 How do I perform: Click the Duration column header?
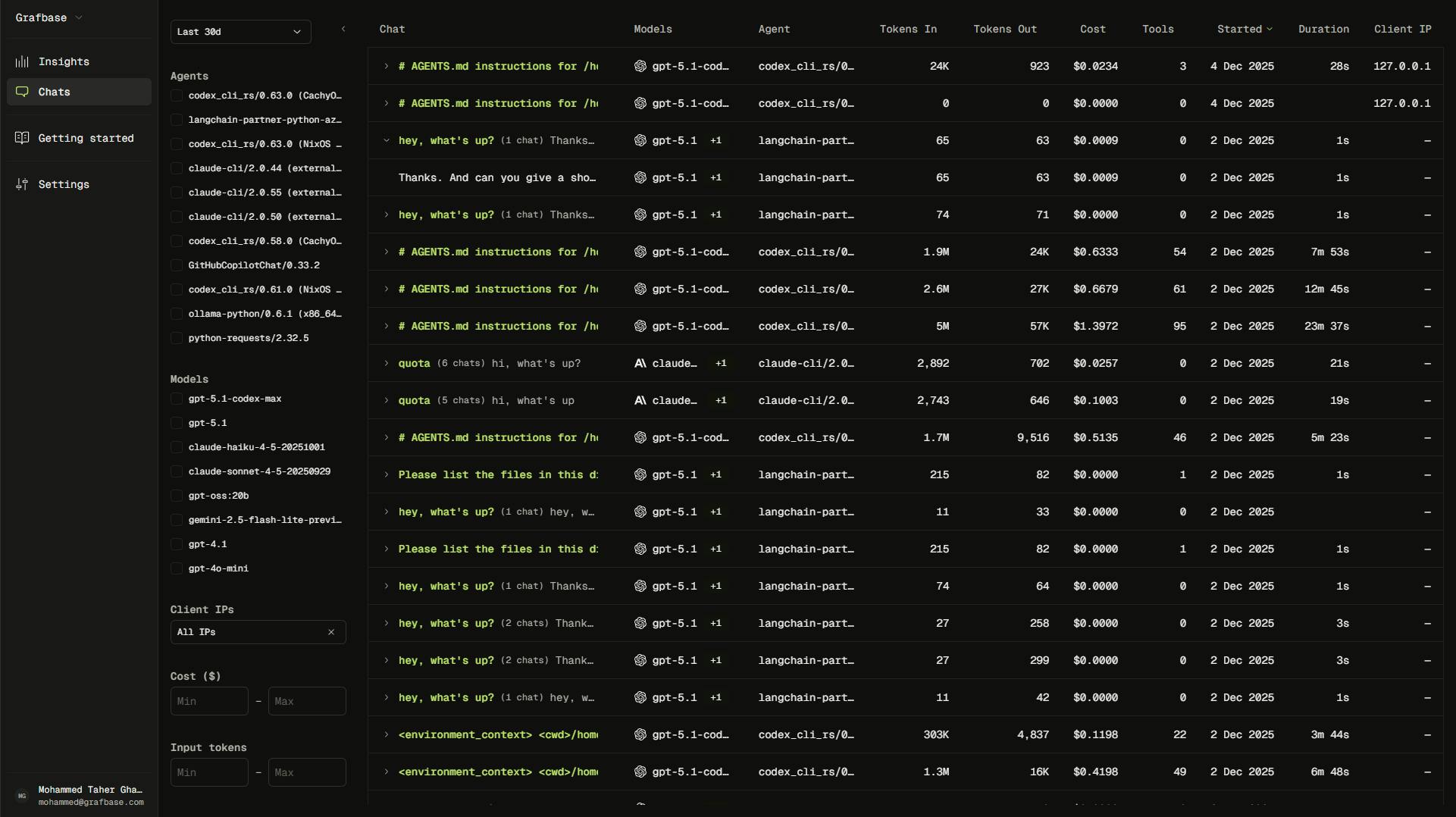click(x=1323, y=30)
